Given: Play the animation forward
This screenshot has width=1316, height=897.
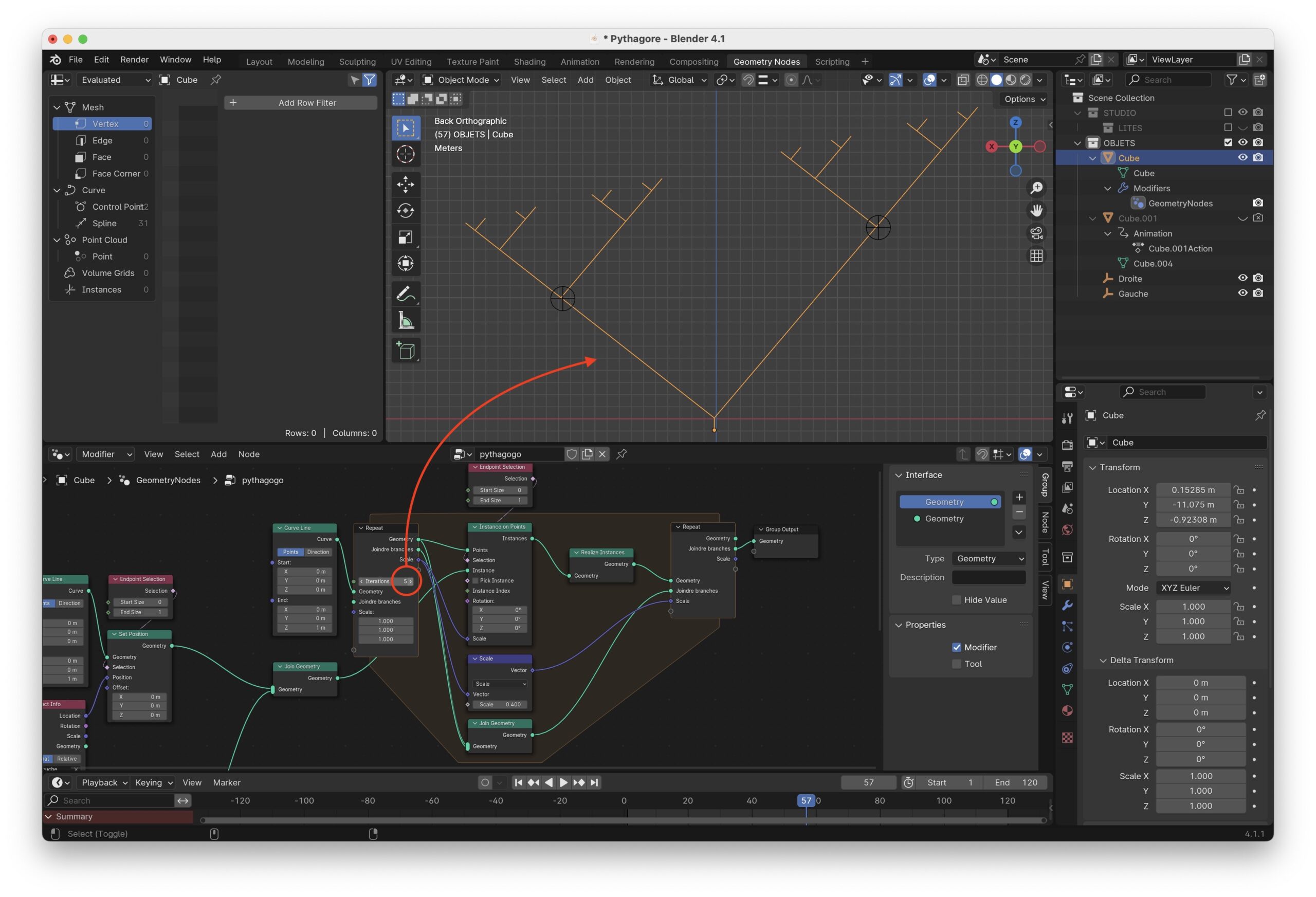Looking at the screenshot, I should [x=563, y=782].
